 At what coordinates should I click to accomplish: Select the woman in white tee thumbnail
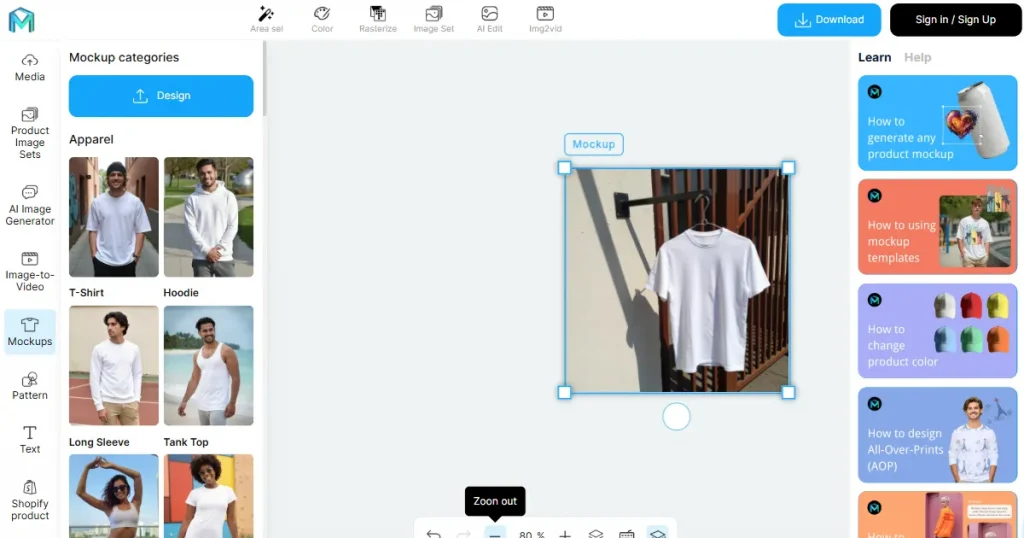208,496
